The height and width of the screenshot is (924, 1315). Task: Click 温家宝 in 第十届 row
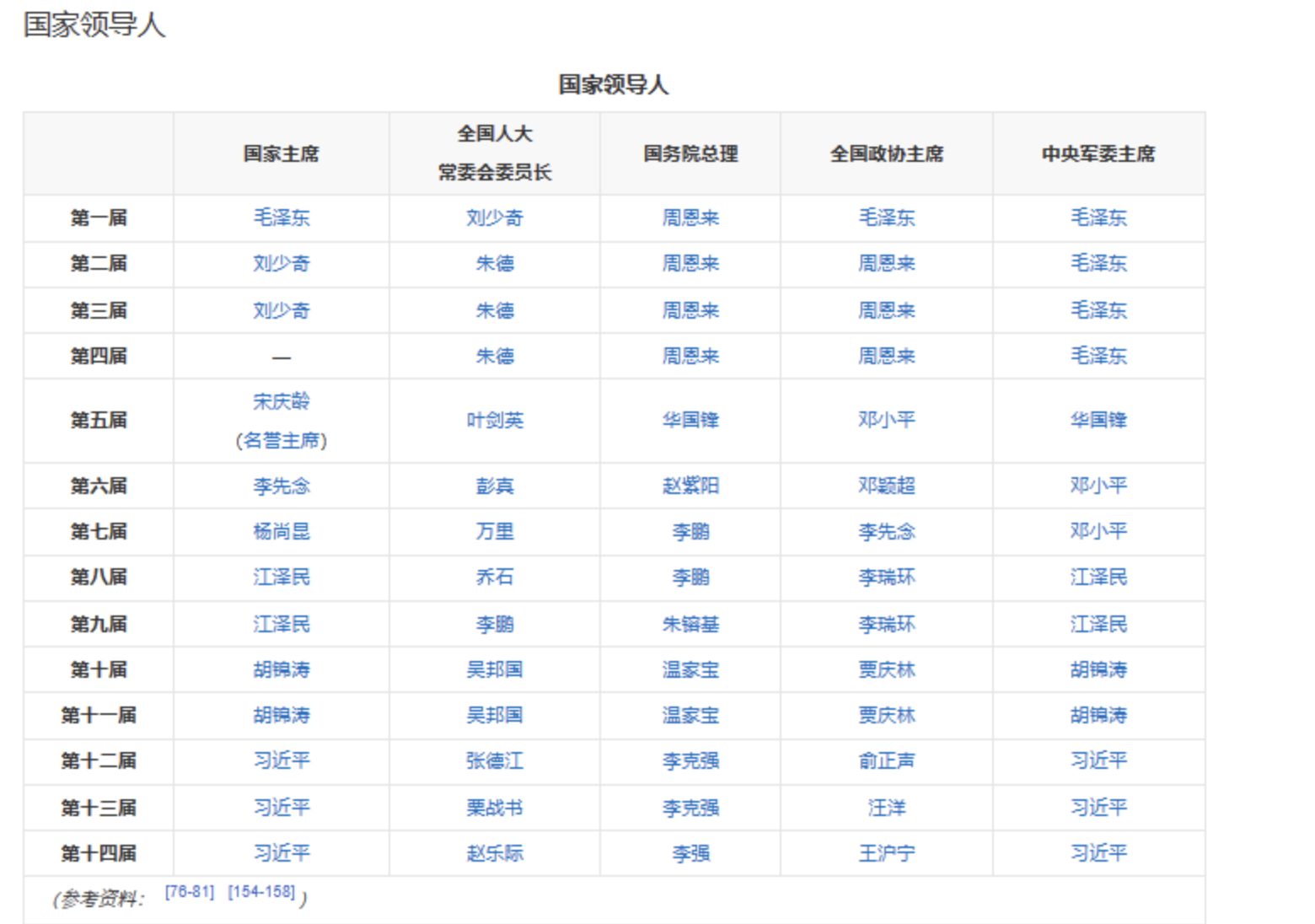click(x=690, y=669)
